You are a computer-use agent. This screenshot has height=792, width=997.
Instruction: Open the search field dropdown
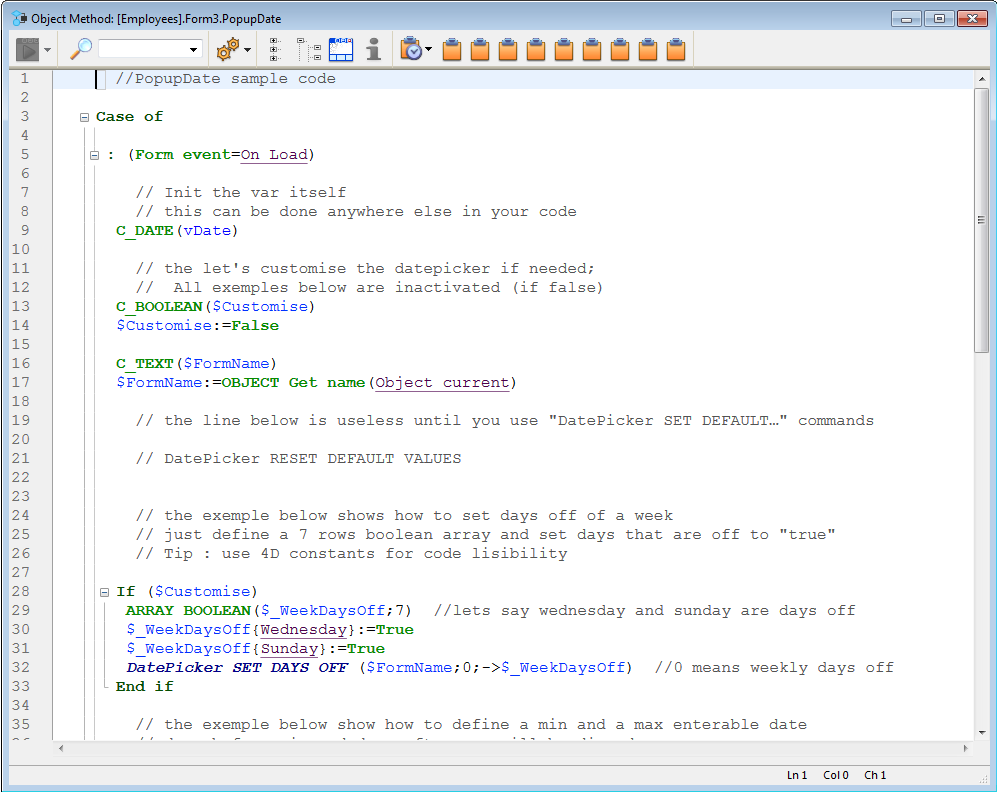coord(193,49)
